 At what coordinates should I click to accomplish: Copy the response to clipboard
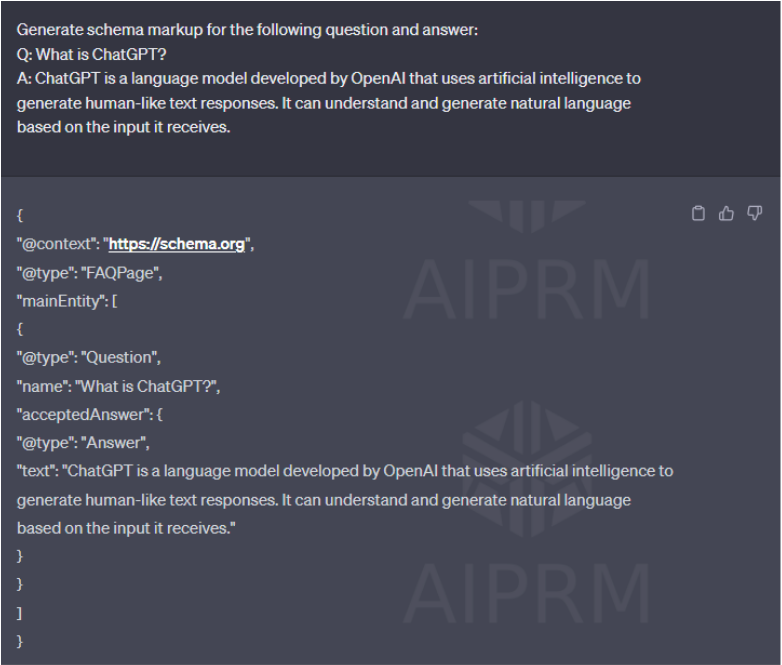point(698,213)
